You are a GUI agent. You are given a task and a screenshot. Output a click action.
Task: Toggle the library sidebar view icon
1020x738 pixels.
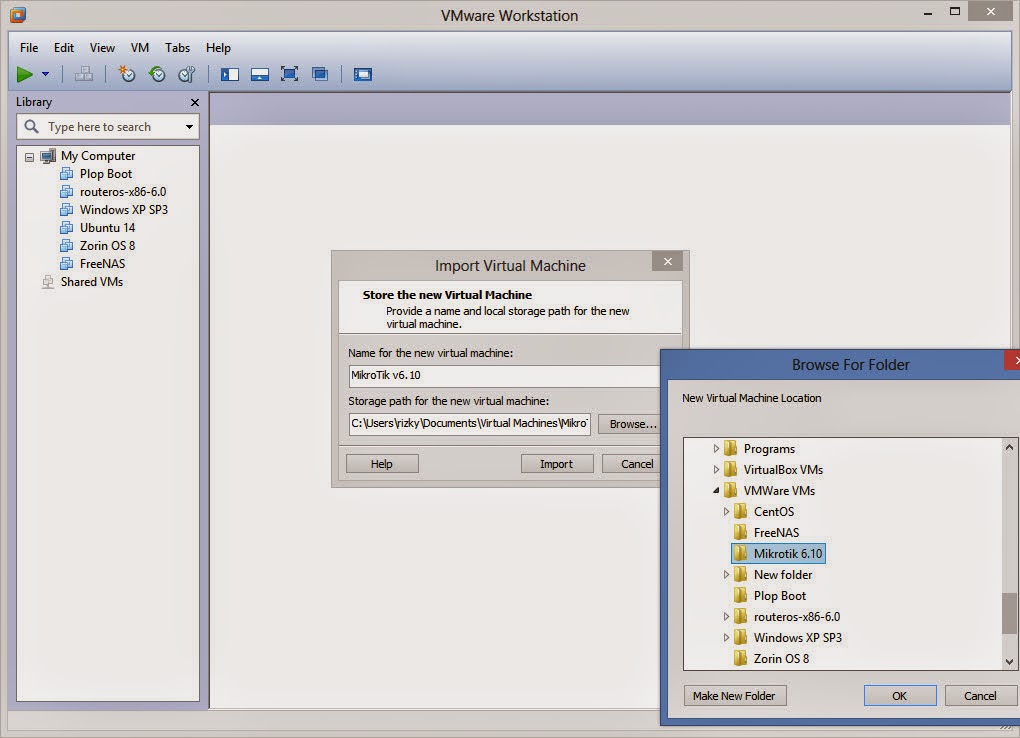point(230,74)
